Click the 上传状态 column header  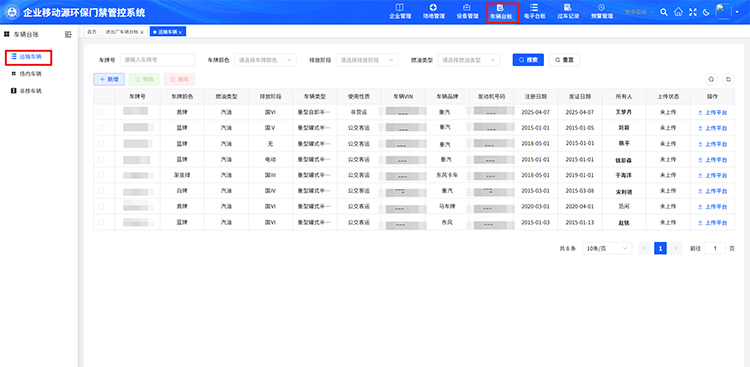pyautogui.click(x=668, y=96)
